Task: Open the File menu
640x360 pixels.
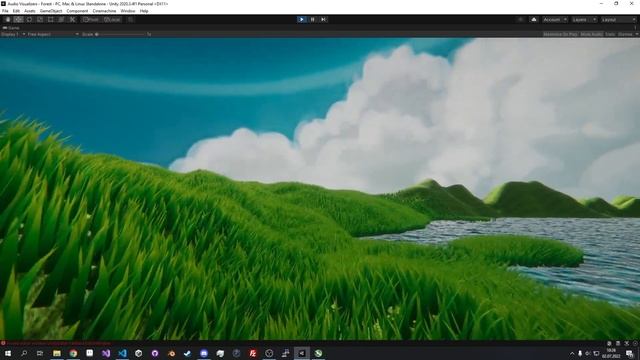Action: click(5, 11)
